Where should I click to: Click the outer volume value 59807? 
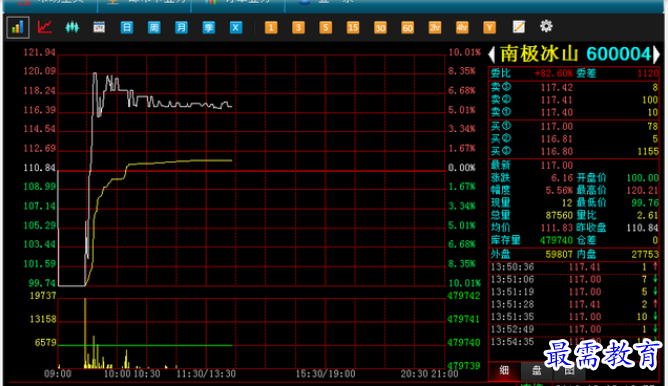[559, 254]
